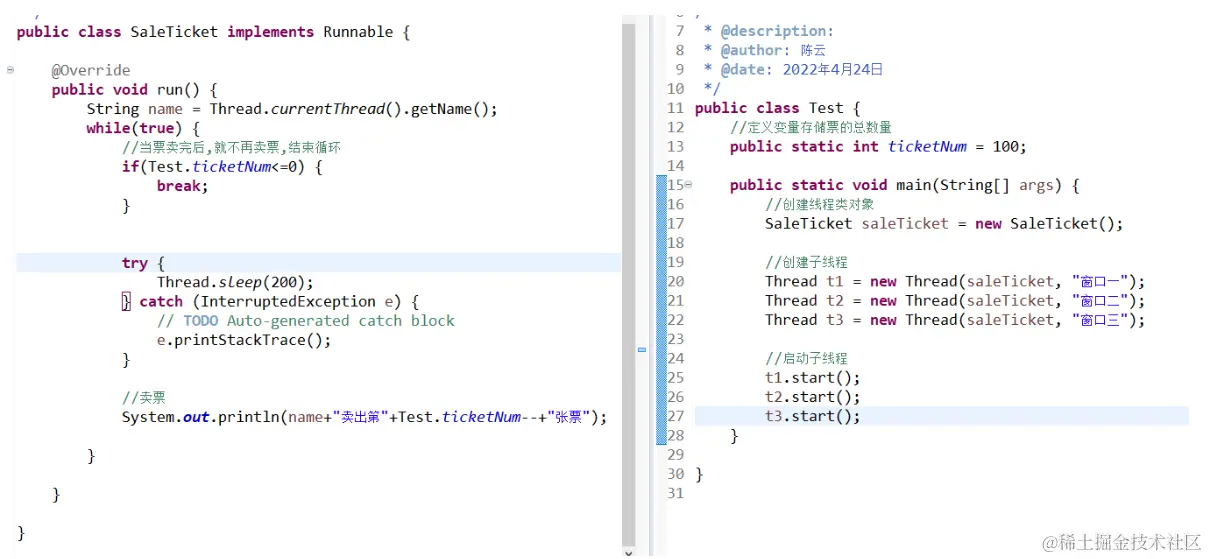Click the '//创建子线程' comment
This screenshot has width=1208, height=559.
pyautogui.click(x=806, y=262)
